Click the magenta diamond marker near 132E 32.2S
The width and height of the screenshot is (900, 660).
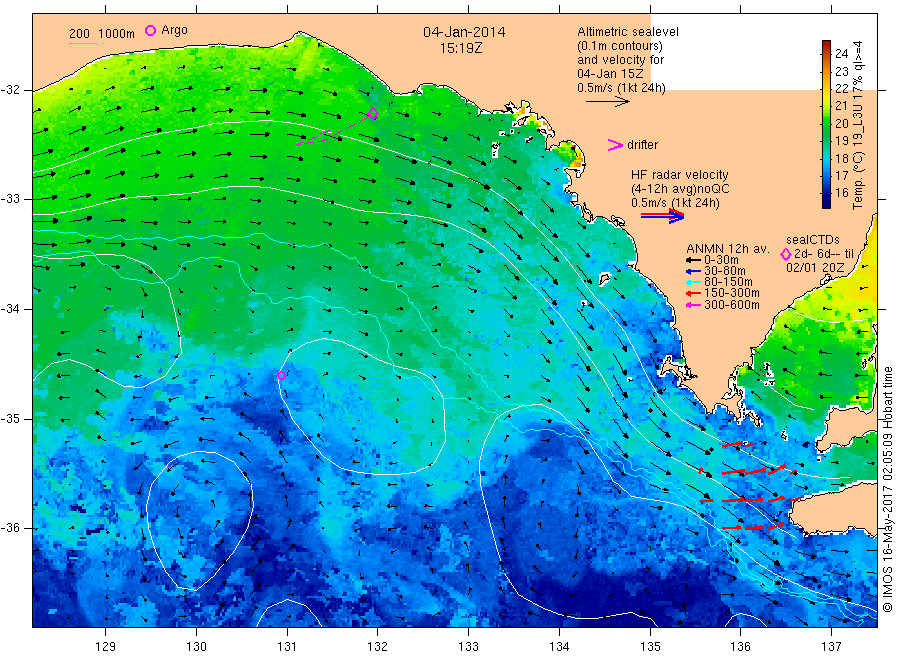[373, 114]
